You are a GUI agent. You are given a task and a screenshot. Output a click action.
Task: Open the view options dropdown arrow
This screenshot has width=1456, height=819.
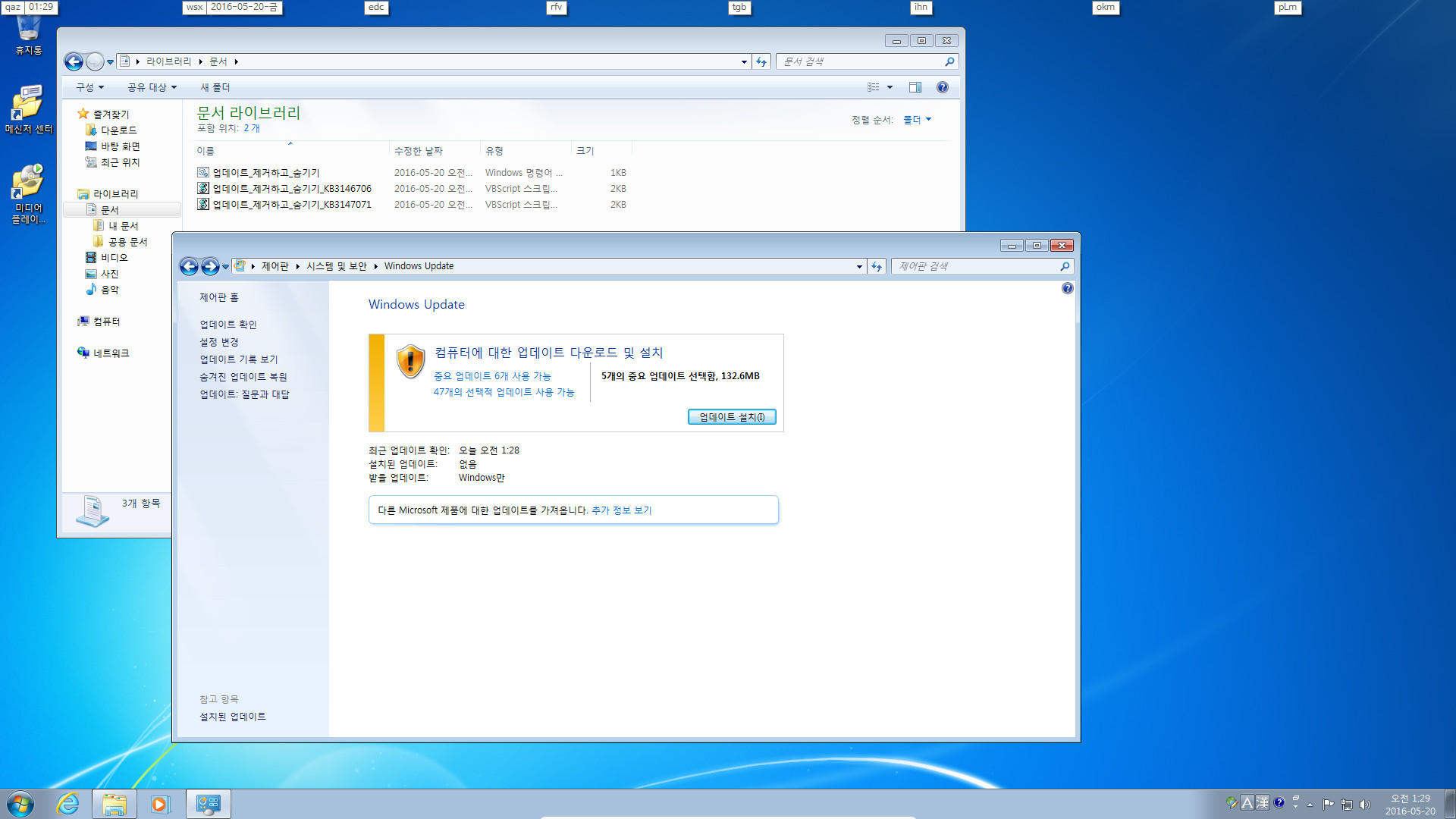click(x=890, y=87)
